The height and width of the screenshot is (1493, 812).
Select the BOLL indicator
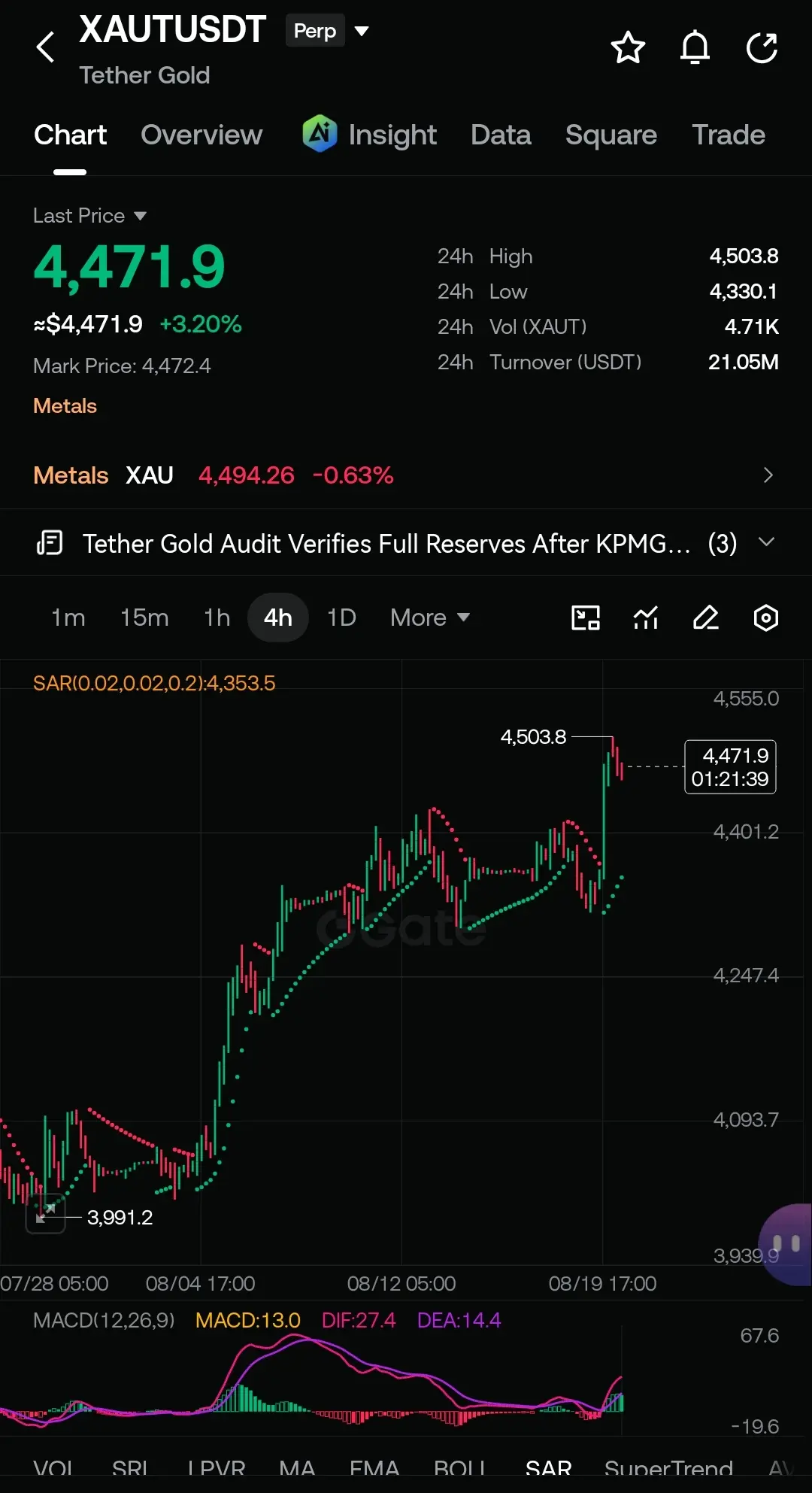[460, 1470]
